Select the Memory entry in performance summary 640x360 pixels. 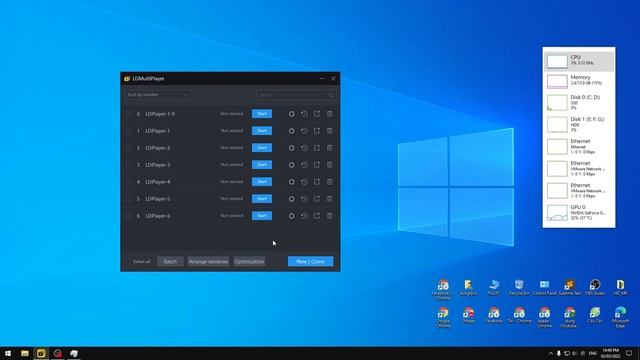click(579, 81)
